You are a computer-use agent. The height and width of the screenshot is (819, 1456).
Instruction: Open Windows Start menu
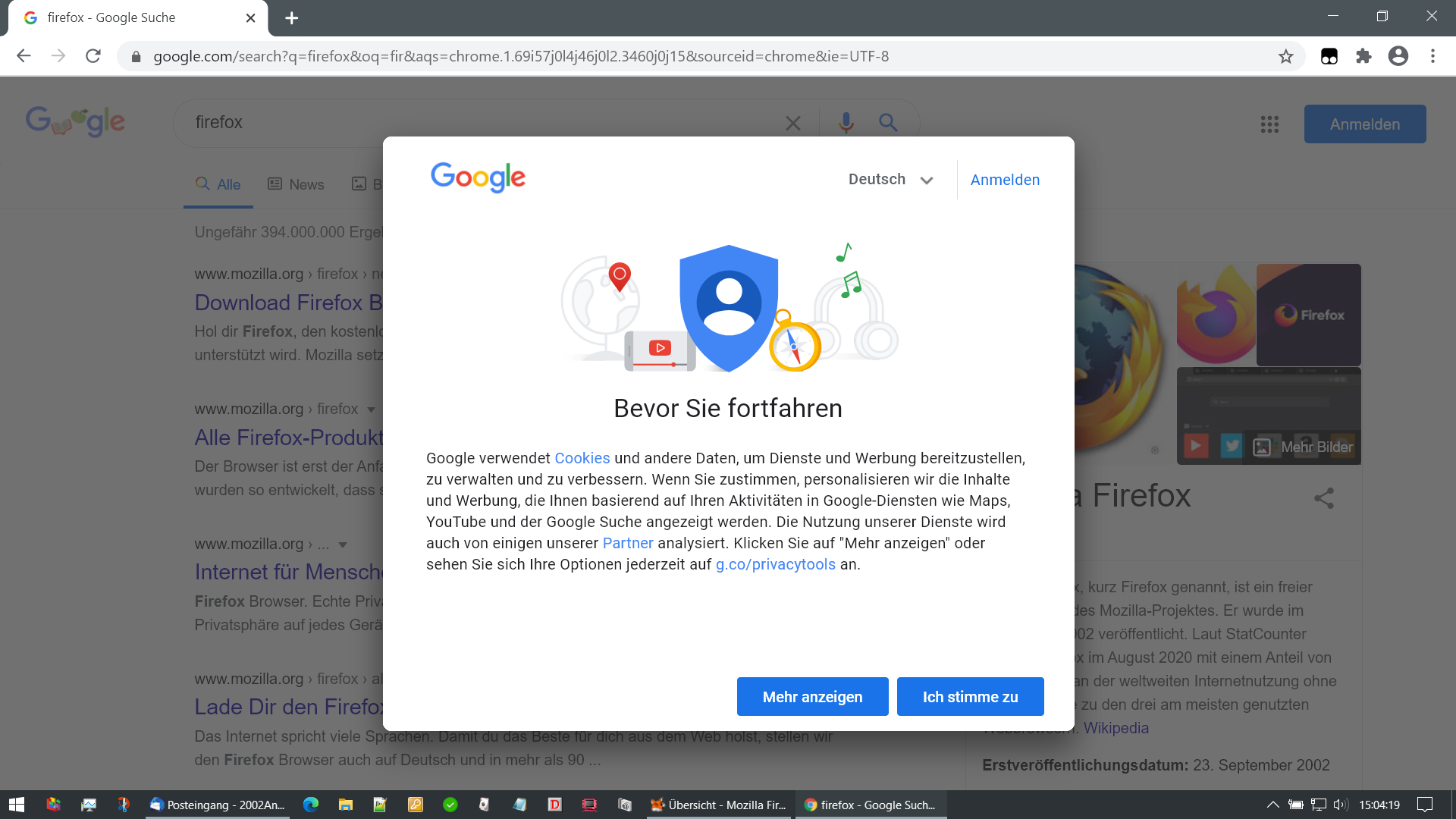17,805
